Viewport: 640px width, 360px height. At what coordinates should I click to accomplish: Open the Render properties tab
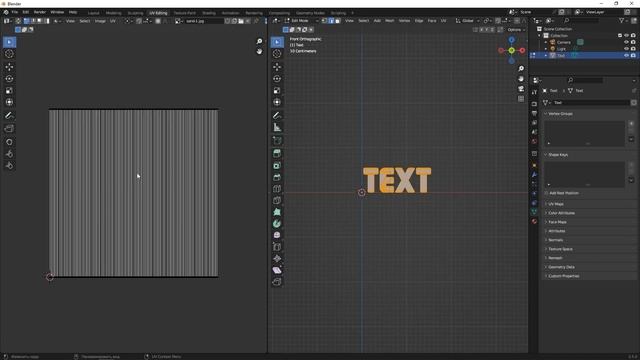coord(534,104)
